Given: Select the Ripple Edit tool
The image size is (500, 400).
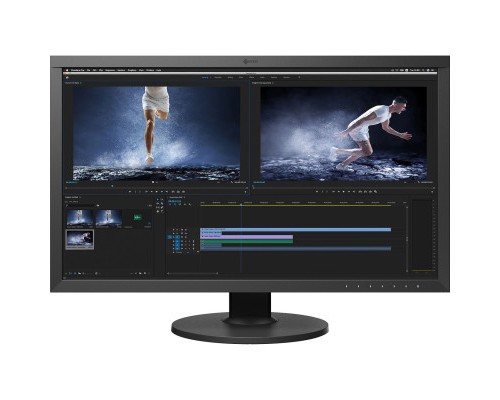Looking at the screenshot, I should (x=158, y=203).
